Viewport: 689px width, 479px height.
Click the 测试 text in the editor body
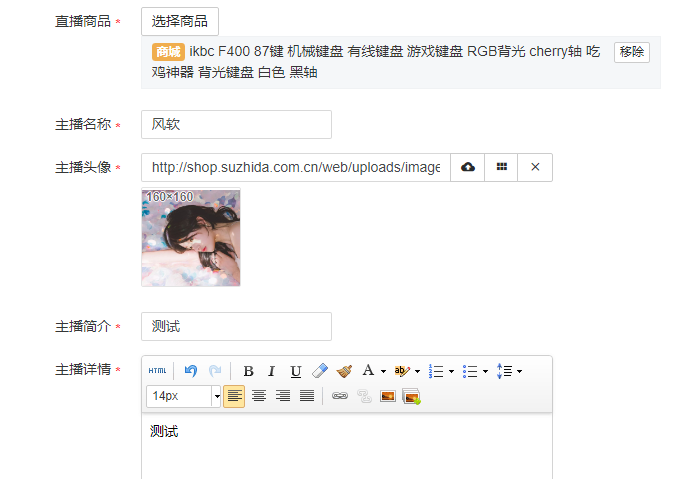click(164, 431)
